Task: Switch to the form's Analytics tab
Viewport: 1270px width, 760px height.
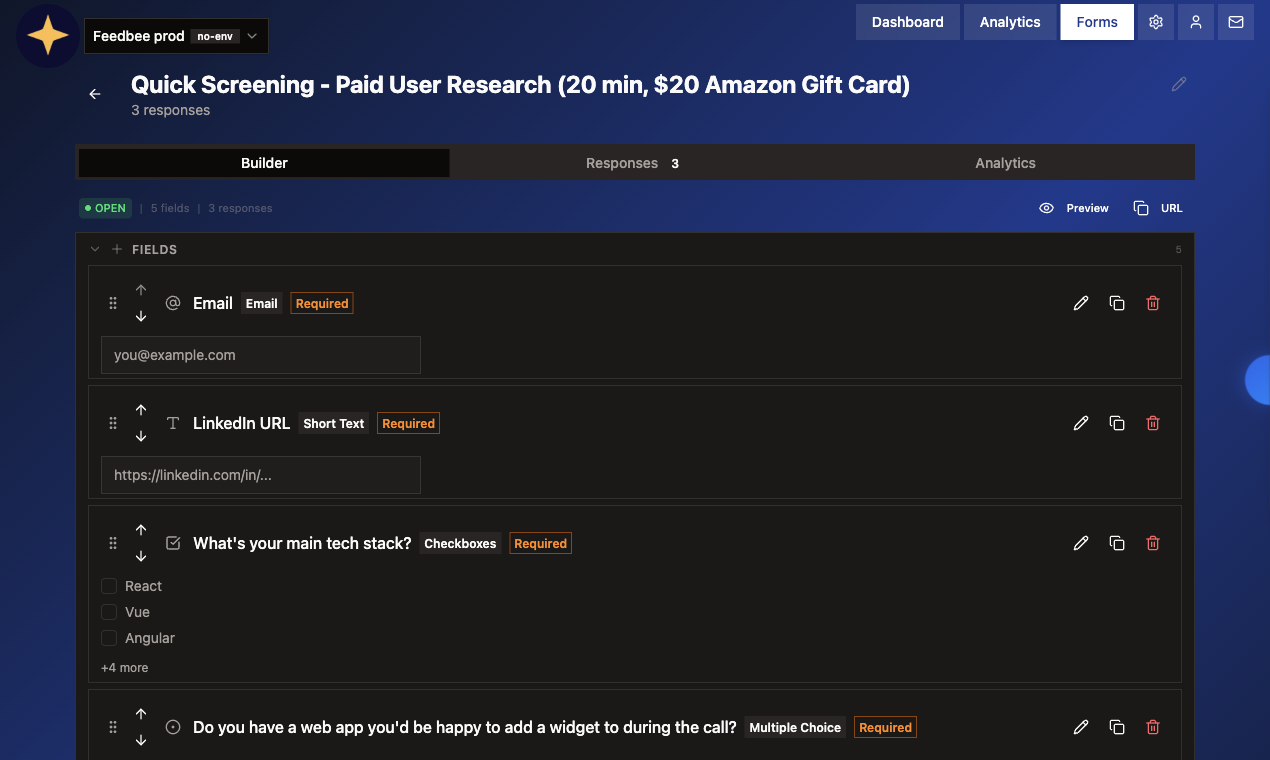Action: pos(1005,163)
